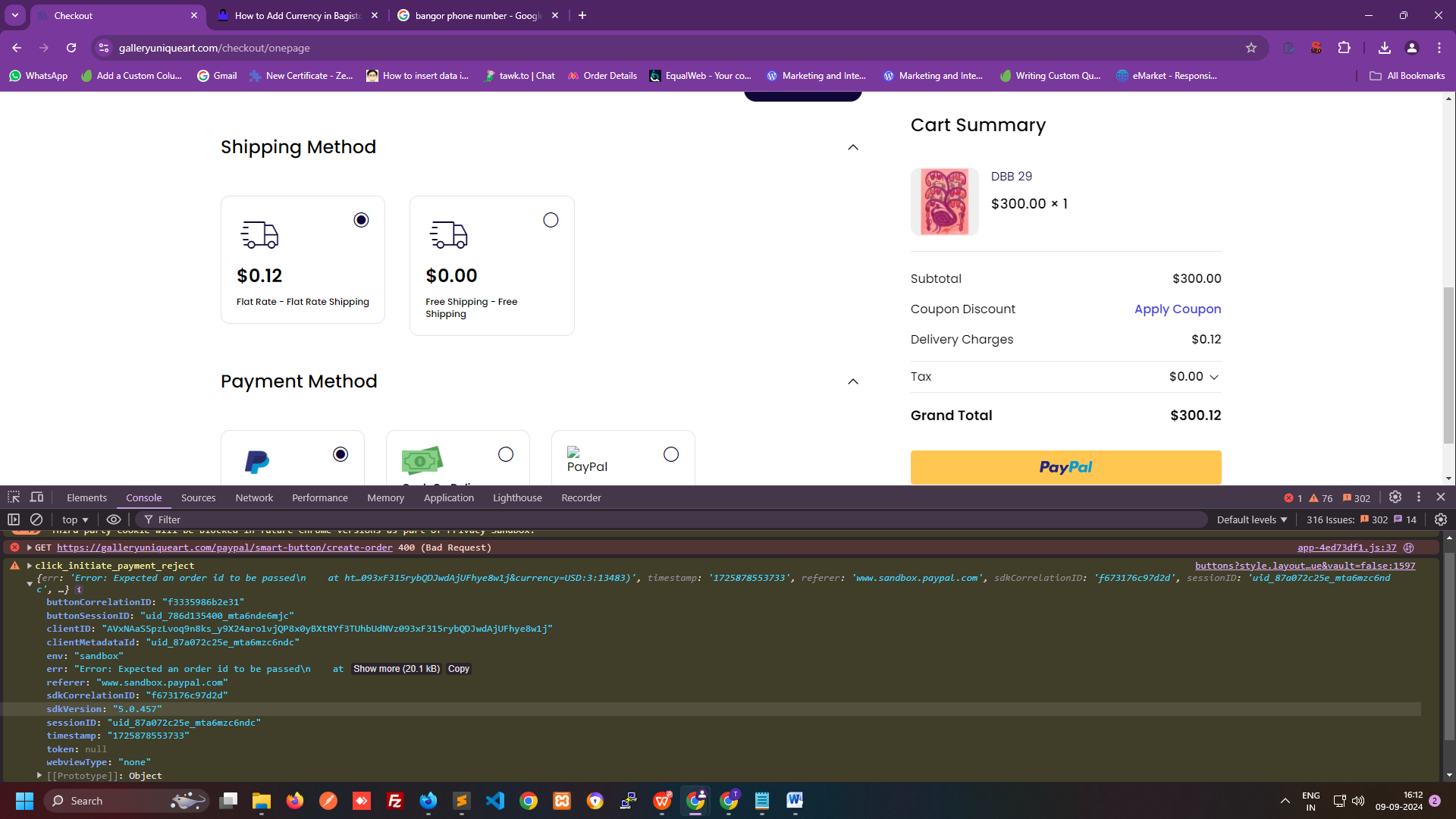Expand the GET request error row
Screen dimensions: 1456x819
pyautogui.click(x=30, y=548)
